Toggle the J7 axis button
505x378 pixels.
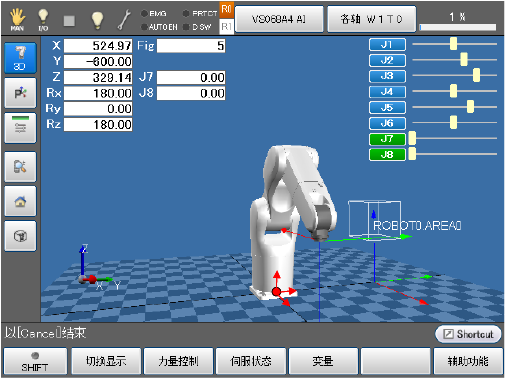point(387,139)
